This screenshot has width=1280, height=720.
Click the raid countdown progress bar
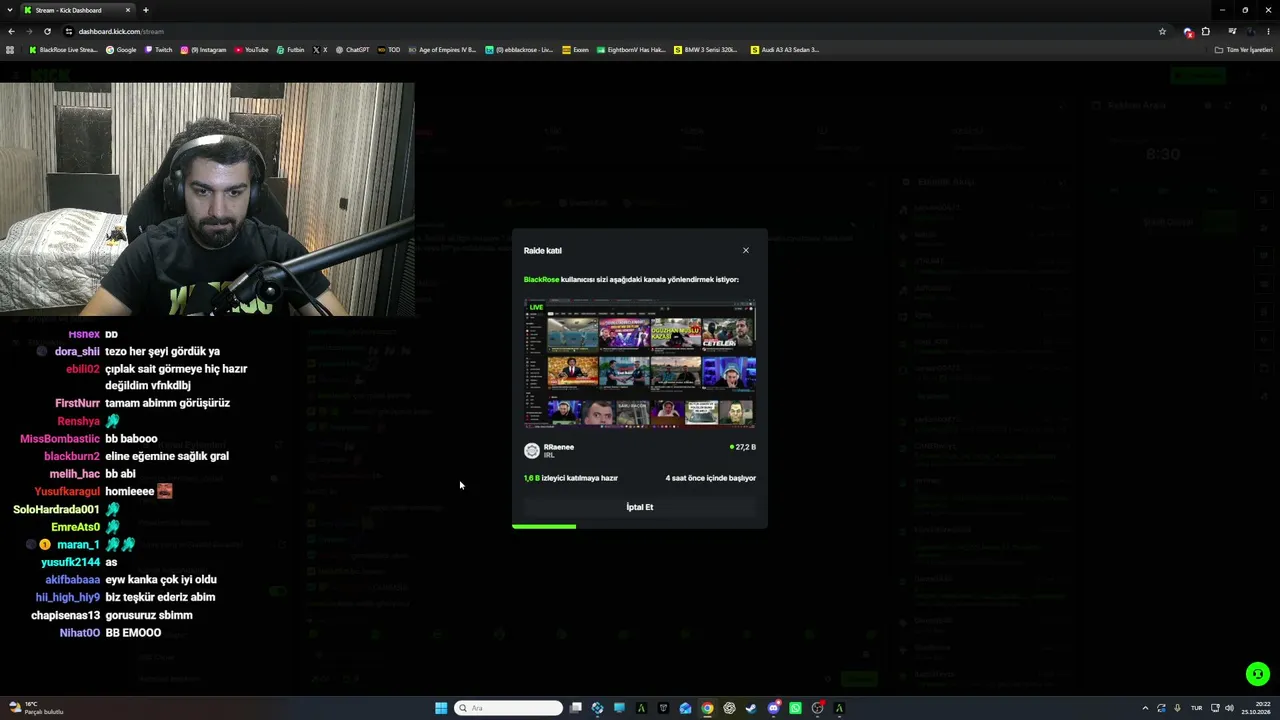coord(640,526)
